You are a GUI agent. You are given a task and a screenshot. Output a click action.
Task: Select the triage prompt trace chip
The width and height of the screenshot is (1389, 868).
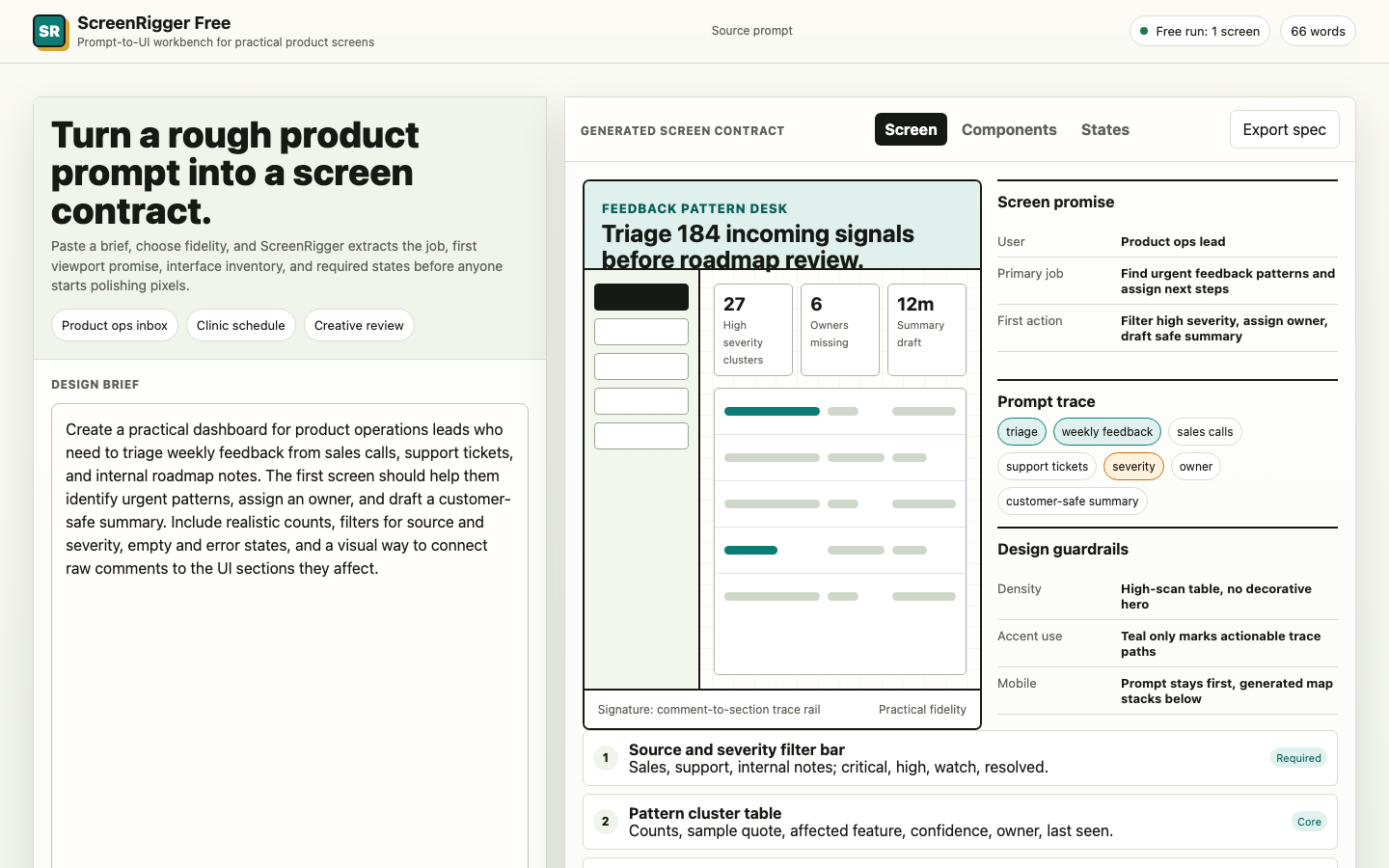(1021, 432)
